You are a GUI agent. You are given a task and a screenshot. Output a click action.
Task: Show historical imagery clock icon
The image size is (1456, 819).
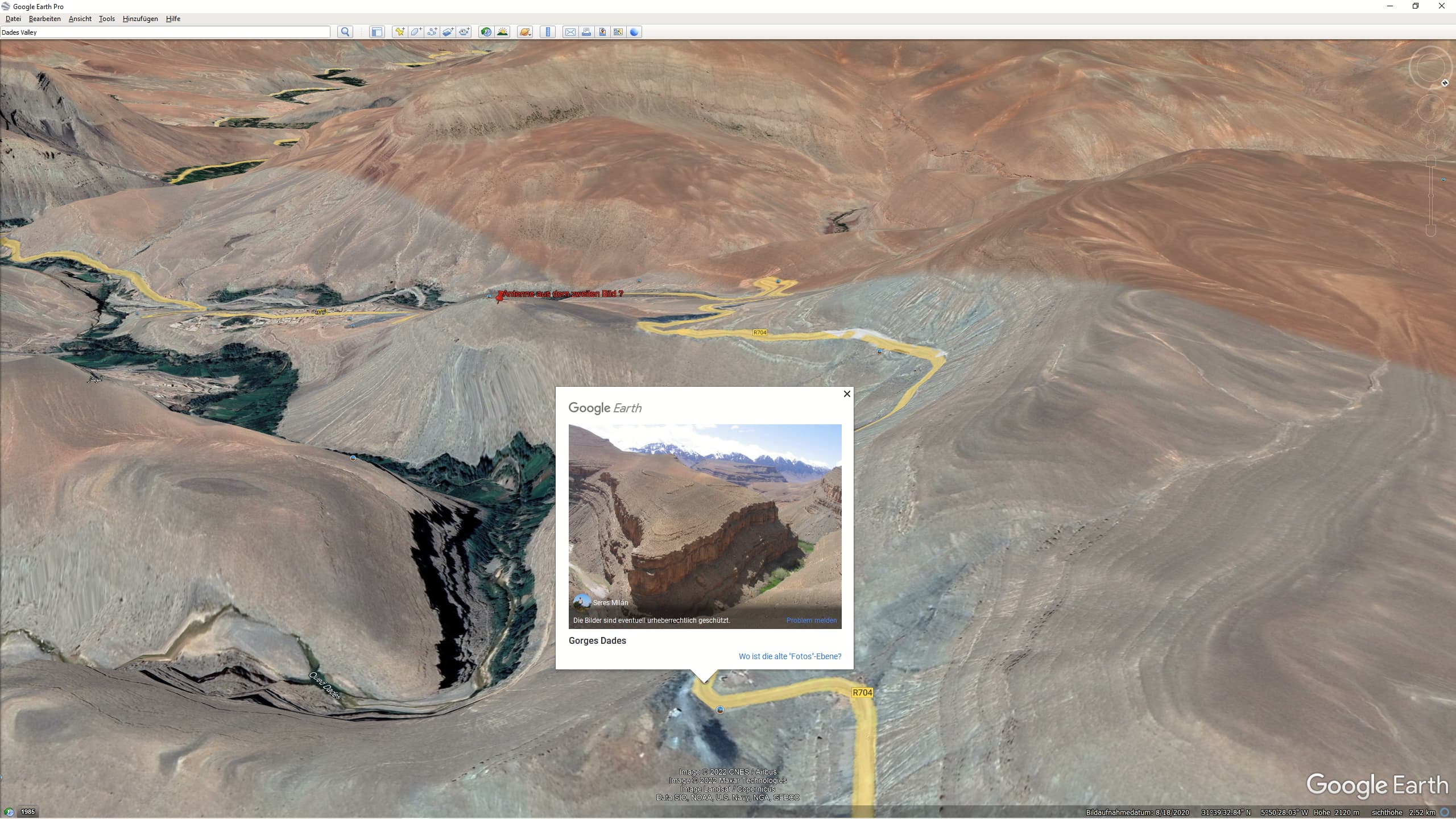(486, 32)
